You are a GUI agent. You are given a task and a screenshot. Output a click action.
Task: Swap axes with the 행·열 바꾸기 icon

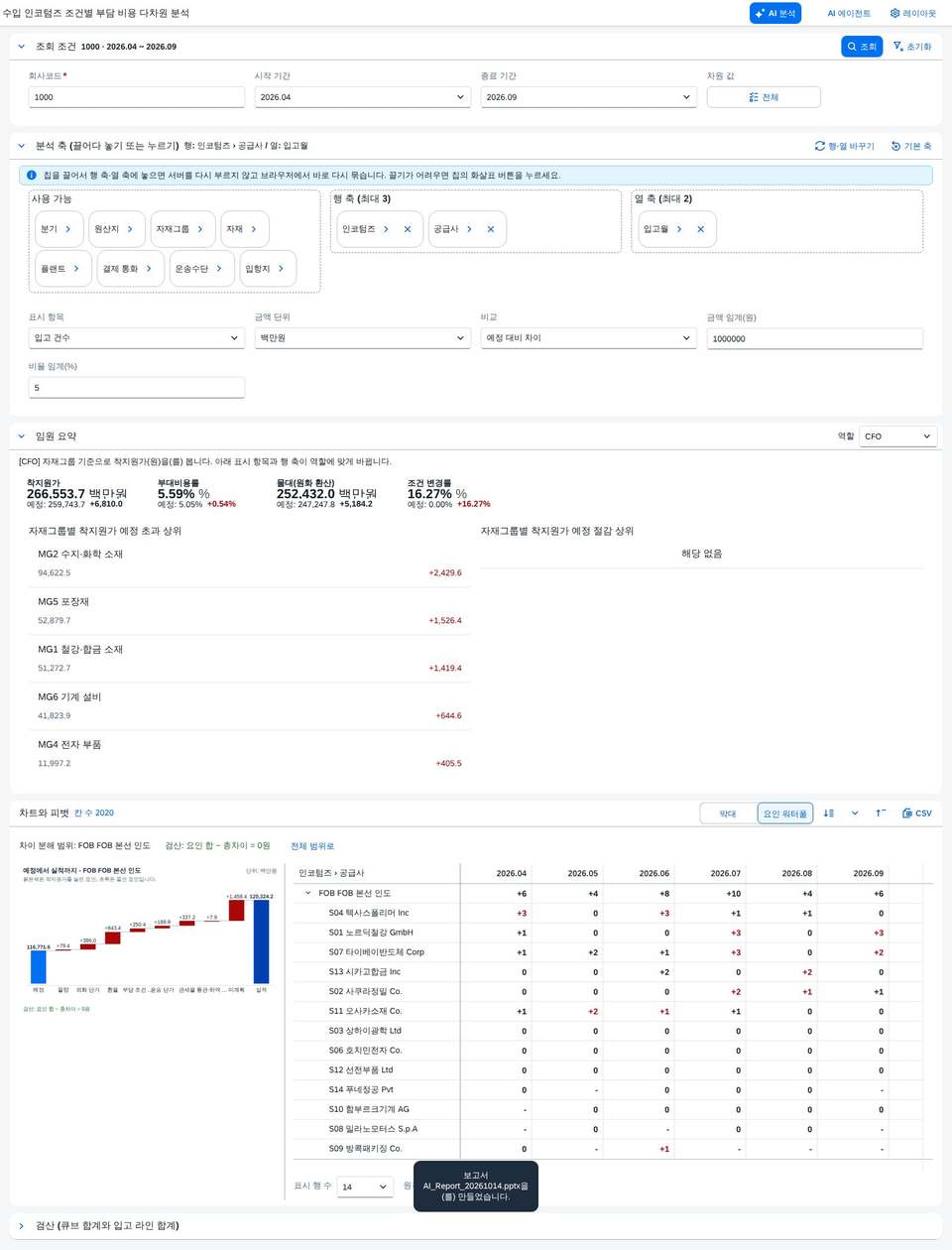(x=845, y=146)
